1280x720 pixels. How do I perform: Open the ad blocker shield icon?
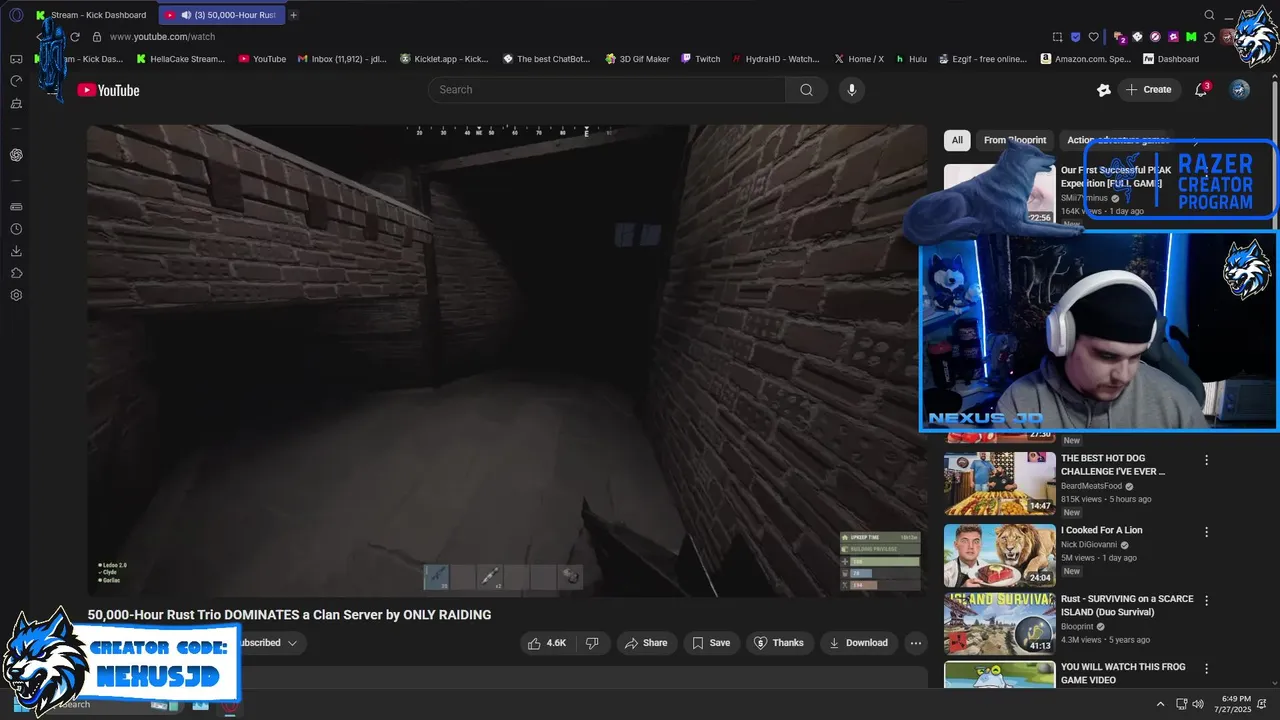click(1076, 37)
